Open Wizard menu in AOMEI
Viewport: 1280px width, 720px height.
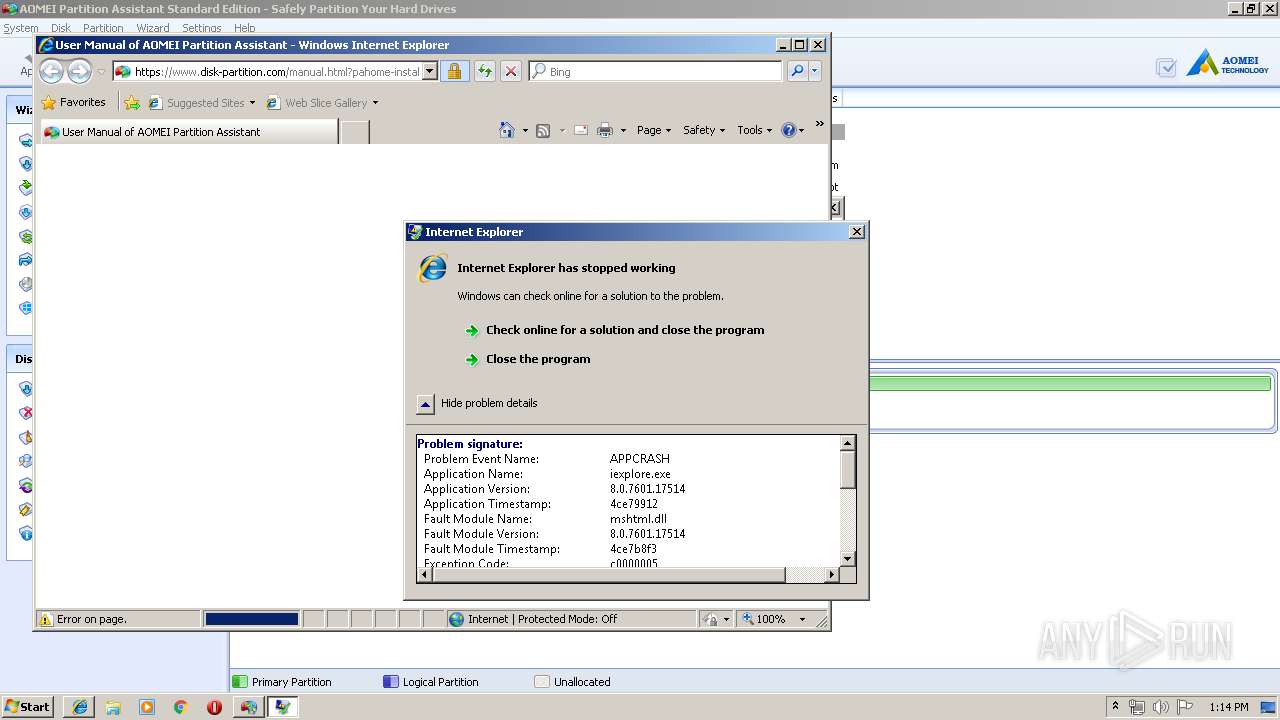pos(153,28)
